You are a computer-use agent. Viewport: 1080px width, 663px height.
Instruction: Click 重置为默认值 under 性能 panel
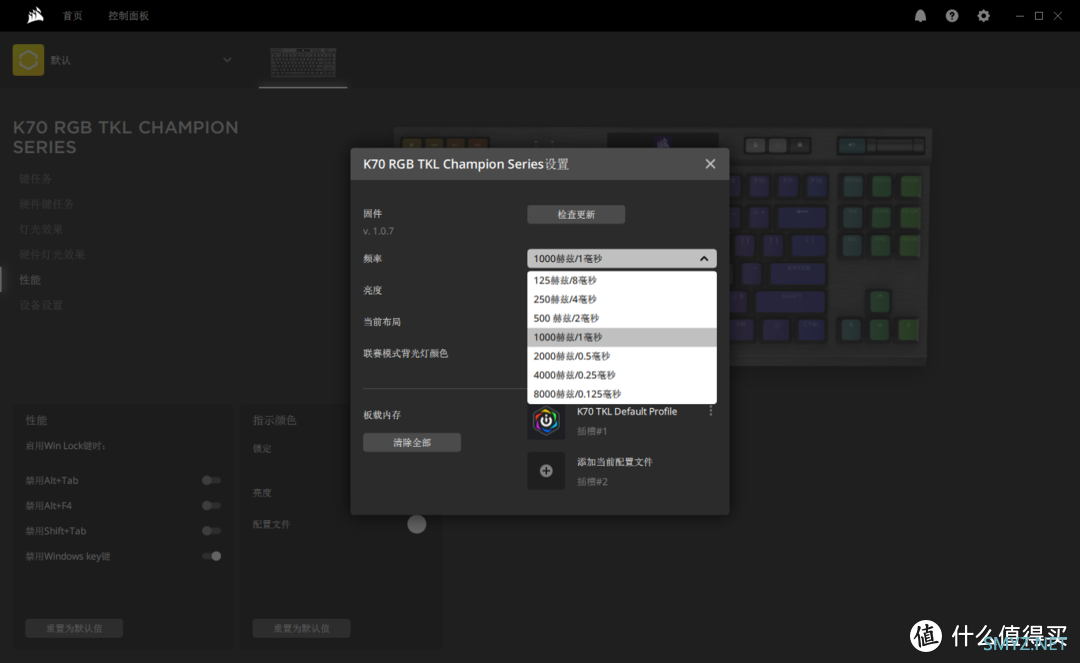tap(74, 628)
